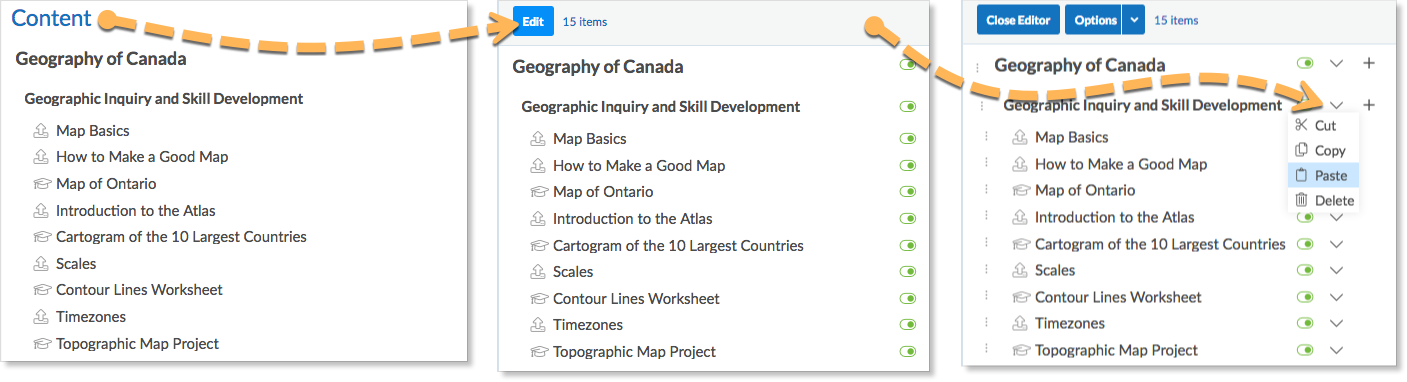1407x382 pixels.
Task: Click the Close Editor button
Action: [x=1017, y=20]
